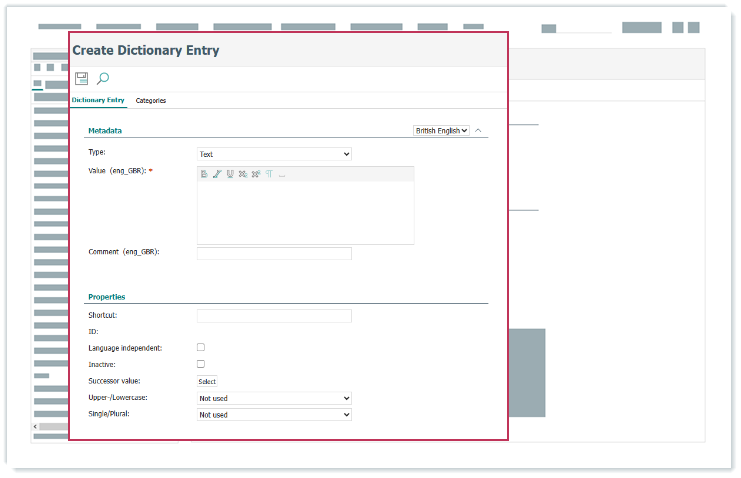
Task: Enable the Language independent checkbox
Action: coord(201,347)
